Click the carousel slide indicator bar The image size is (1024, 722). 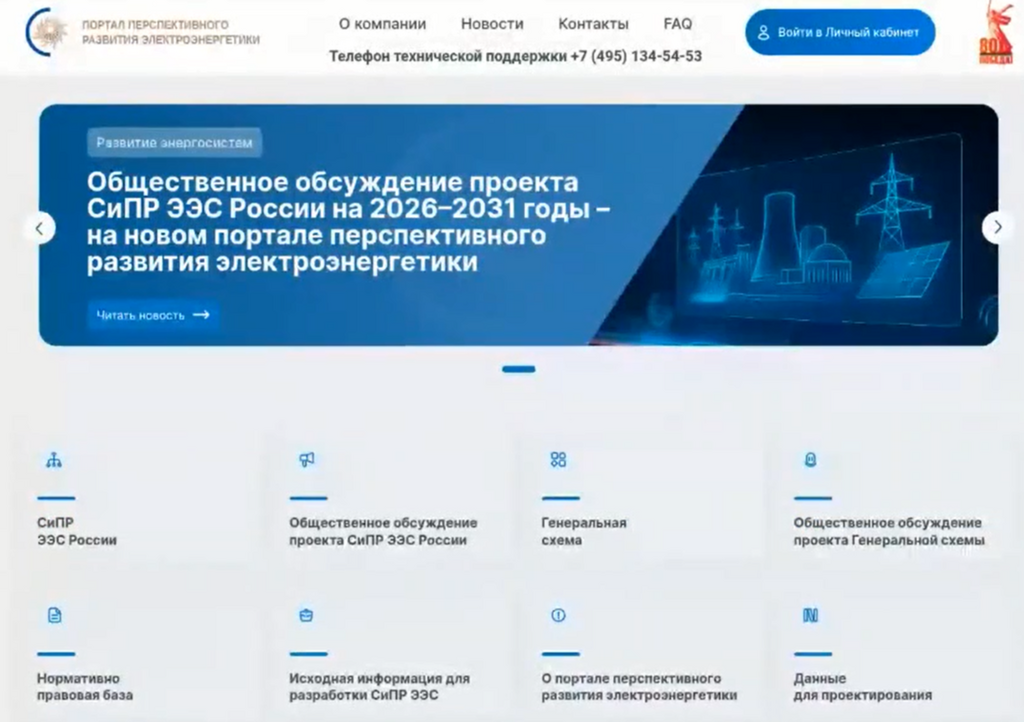(518, 369)
